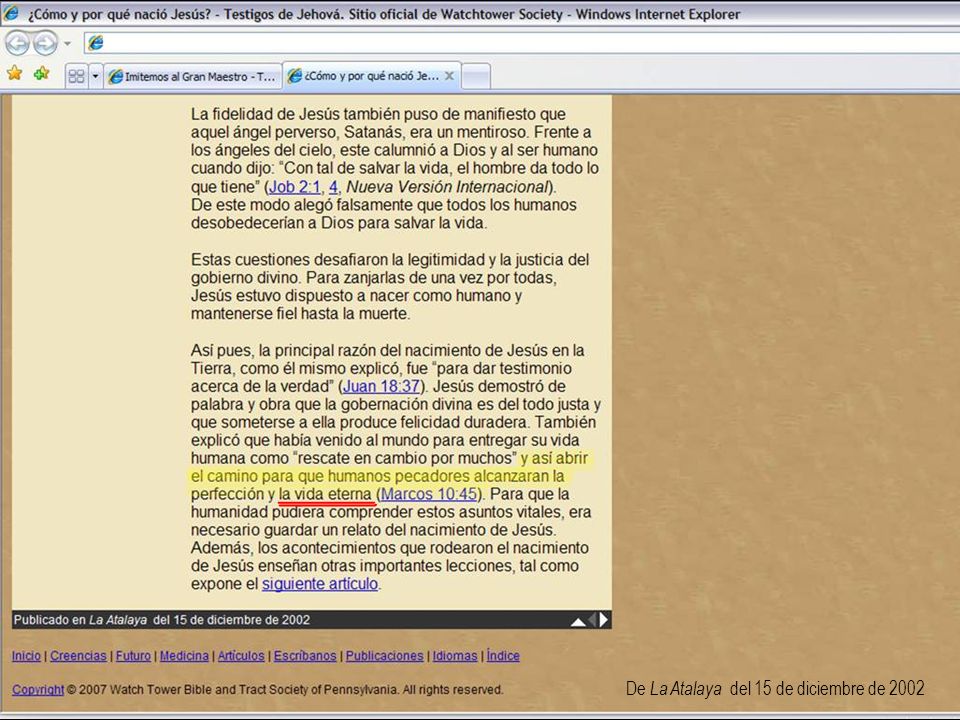Open a new blank tab button
This screenshot has height=720, width=960.
[x=476, y=77]
